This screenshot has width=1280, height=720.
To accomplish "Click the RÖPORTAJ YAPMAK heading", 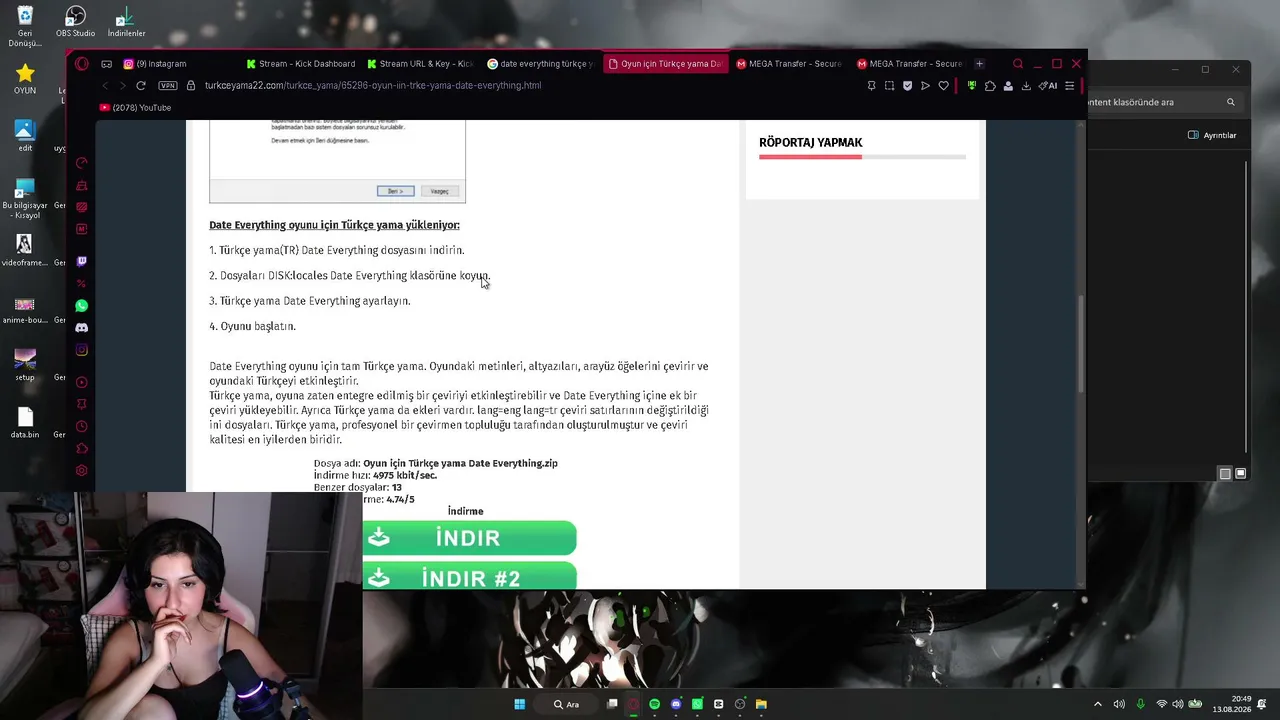I will (811, 143).
